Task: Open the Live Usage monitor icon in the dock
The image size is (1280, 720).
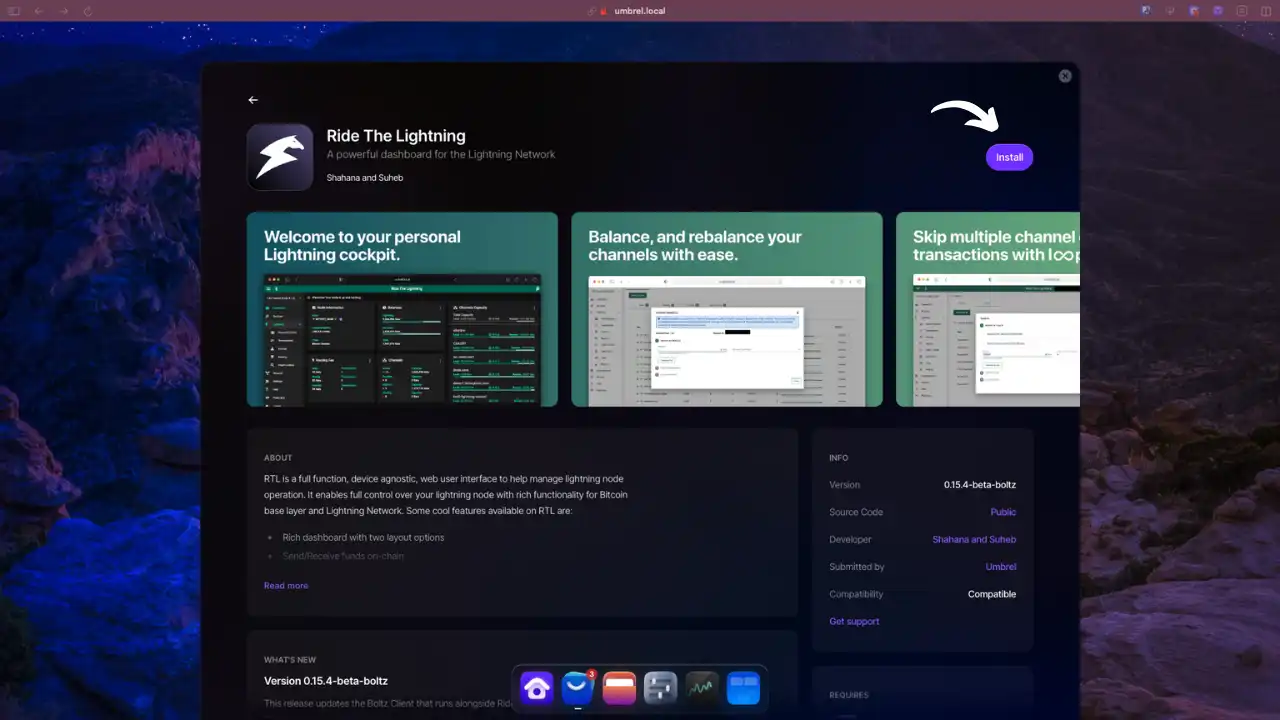Action: (701, 688)
